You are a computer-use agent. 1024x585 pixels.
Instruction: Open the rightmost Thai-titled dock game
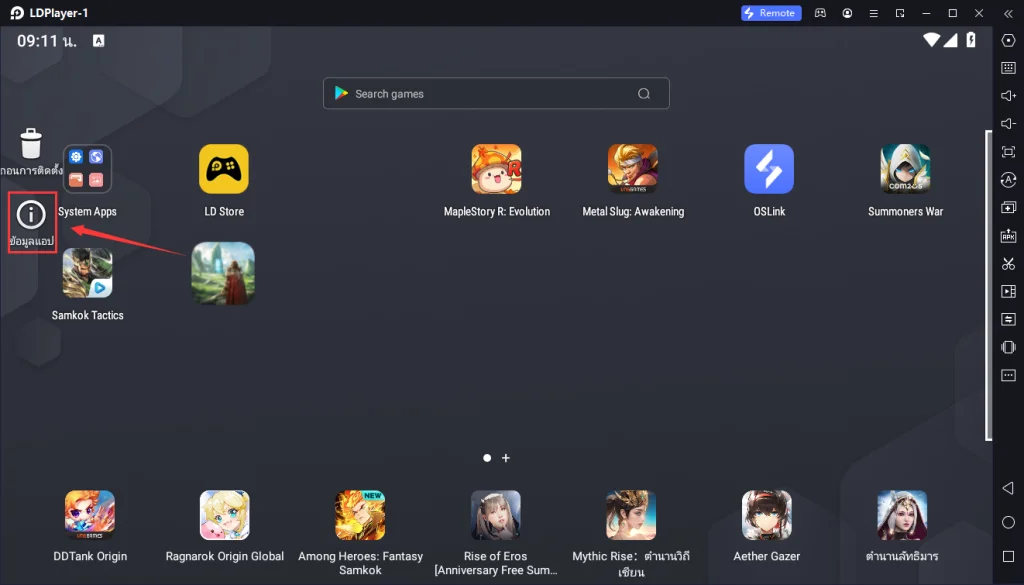click(x=902, y=515)
